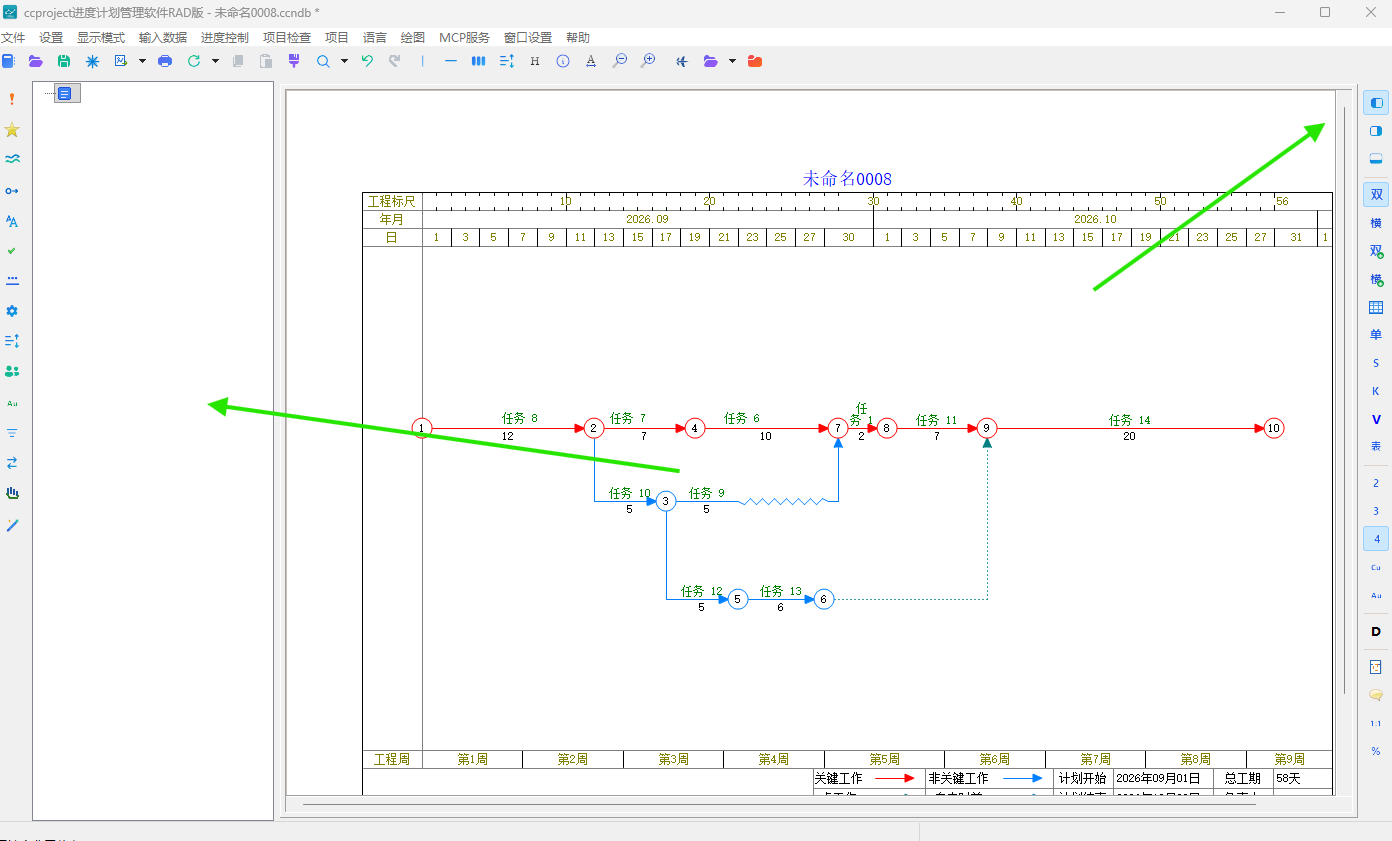
Task: Click the zoom out magnifier icon
Action: coord(620,61)
